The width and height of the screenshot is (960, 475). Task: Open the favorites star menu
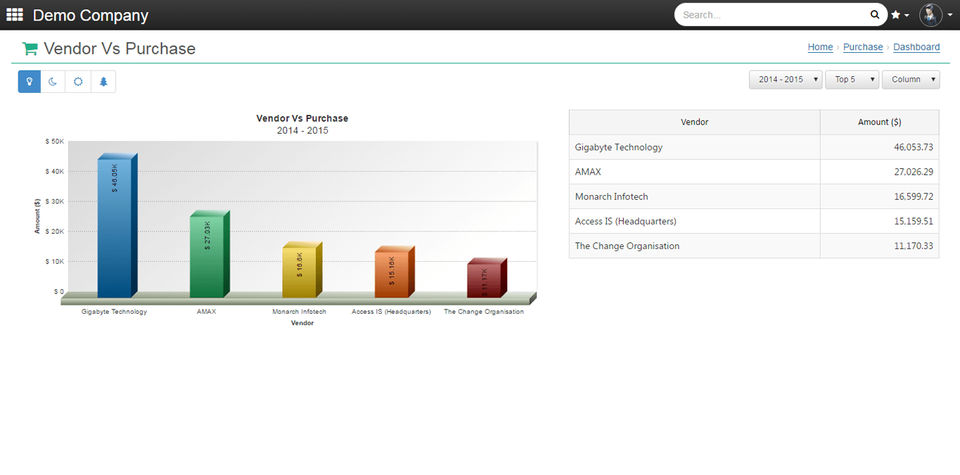(x=900, y=15)
